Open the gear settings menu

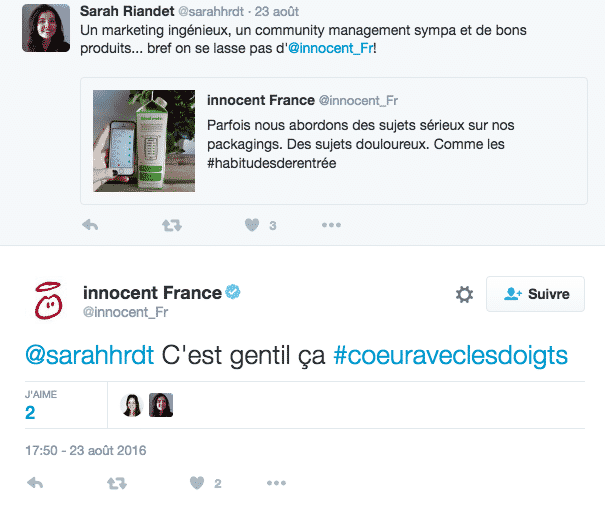pos(464,294)
